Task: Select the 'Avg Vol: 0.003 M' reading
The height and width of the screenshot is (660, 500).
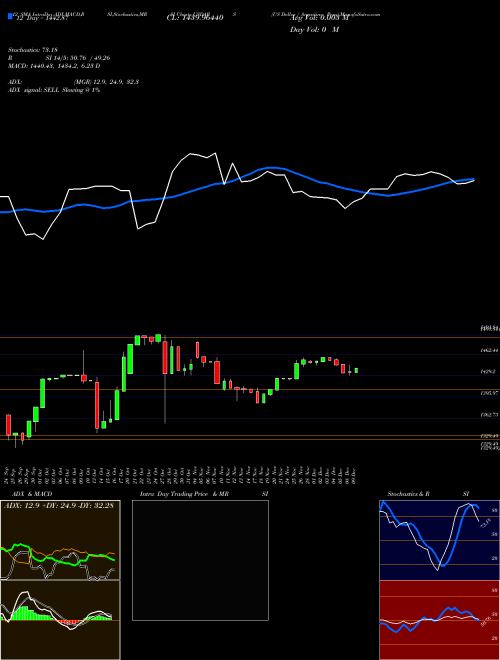Action: 319,18
